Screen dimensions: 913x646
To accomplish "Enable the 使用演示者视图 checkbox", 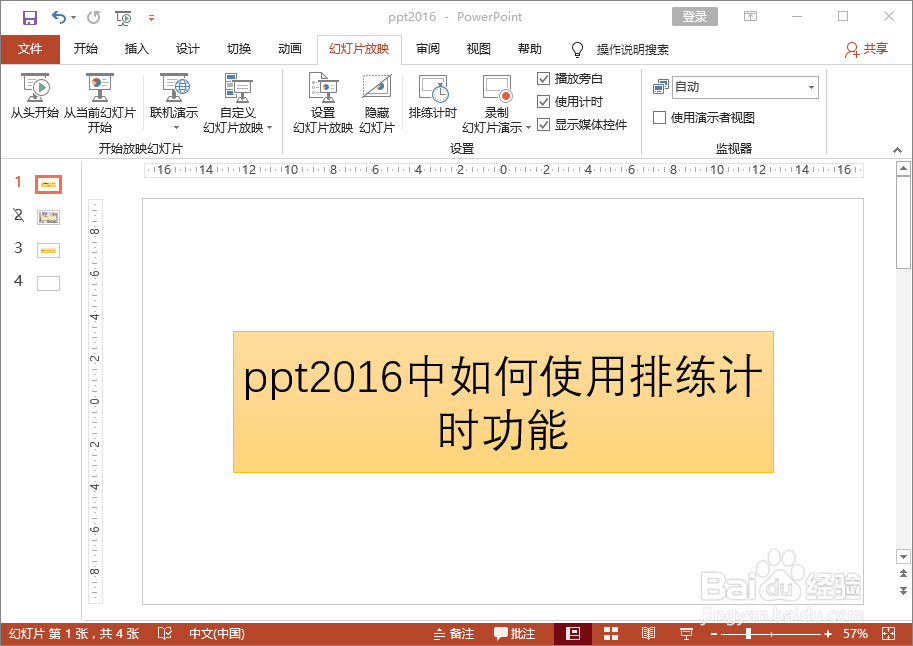I will pyautogui.click(x=660, y=118).
